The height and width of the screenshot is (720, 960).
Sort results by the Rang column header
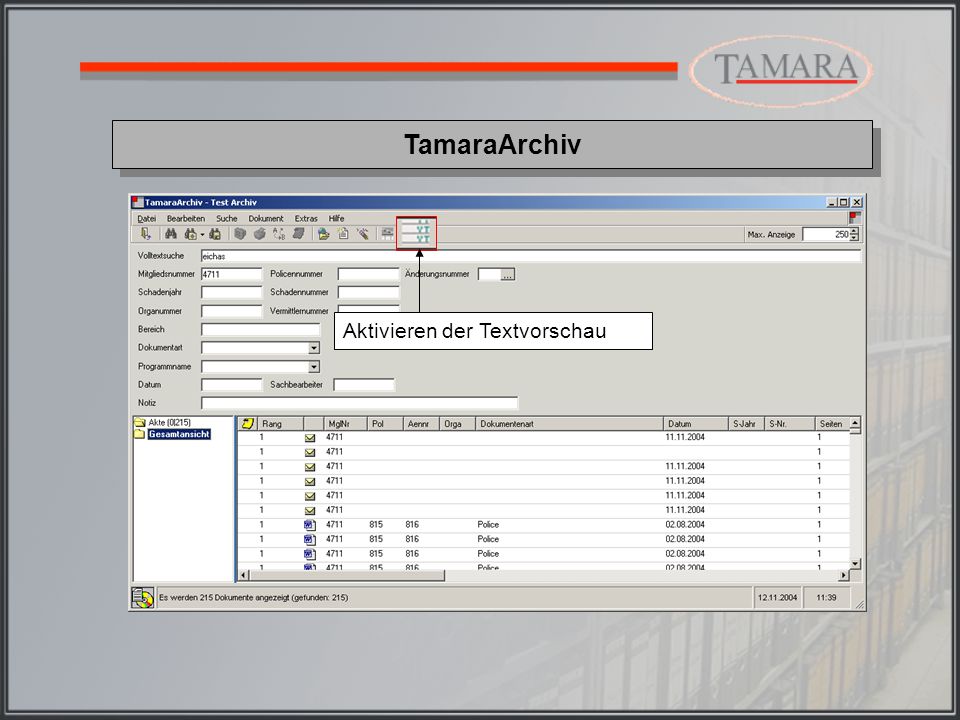[x=280, y=424]
